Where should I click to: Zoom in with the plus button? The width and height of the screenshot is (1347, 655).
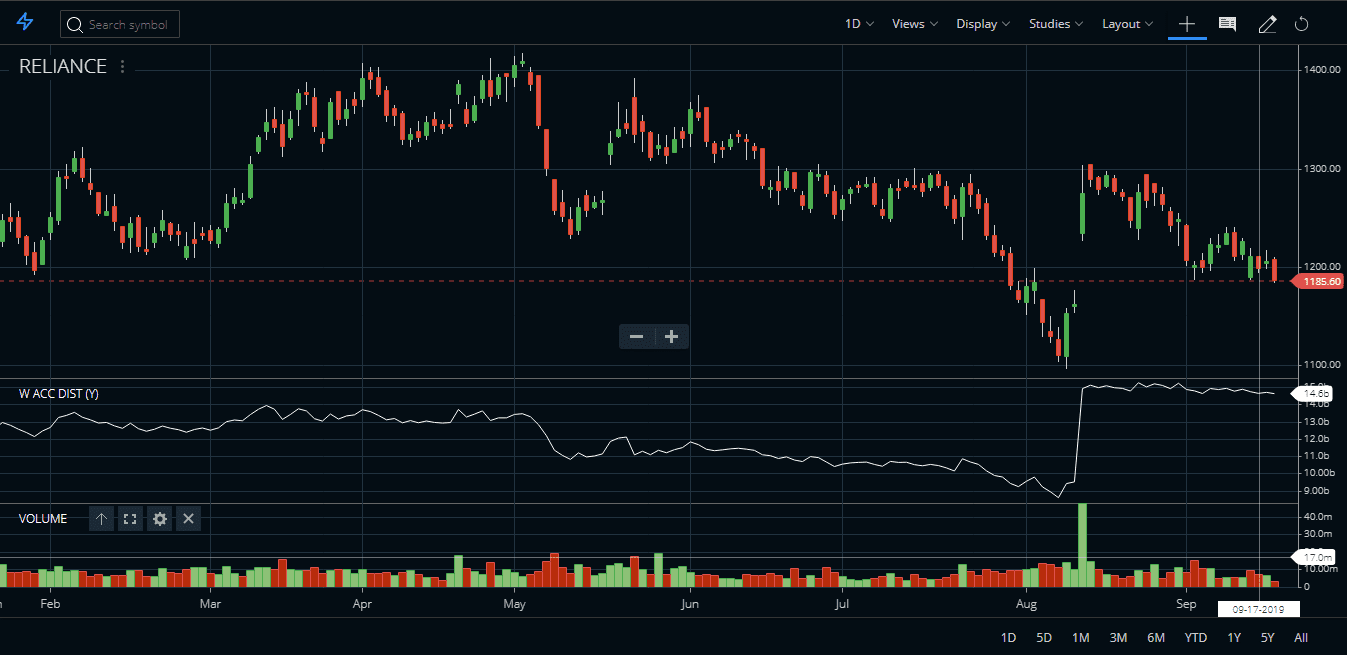[x=672, y=336]
